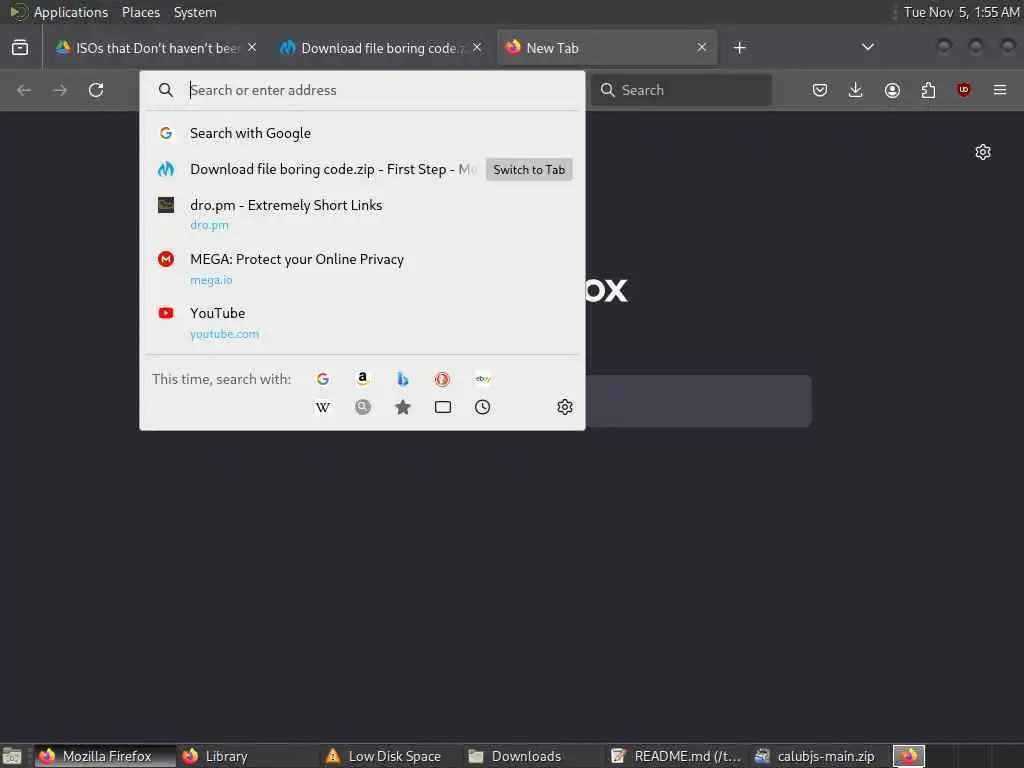
Task: Close the ISOs tab
Action: click(x=252, y=48)
